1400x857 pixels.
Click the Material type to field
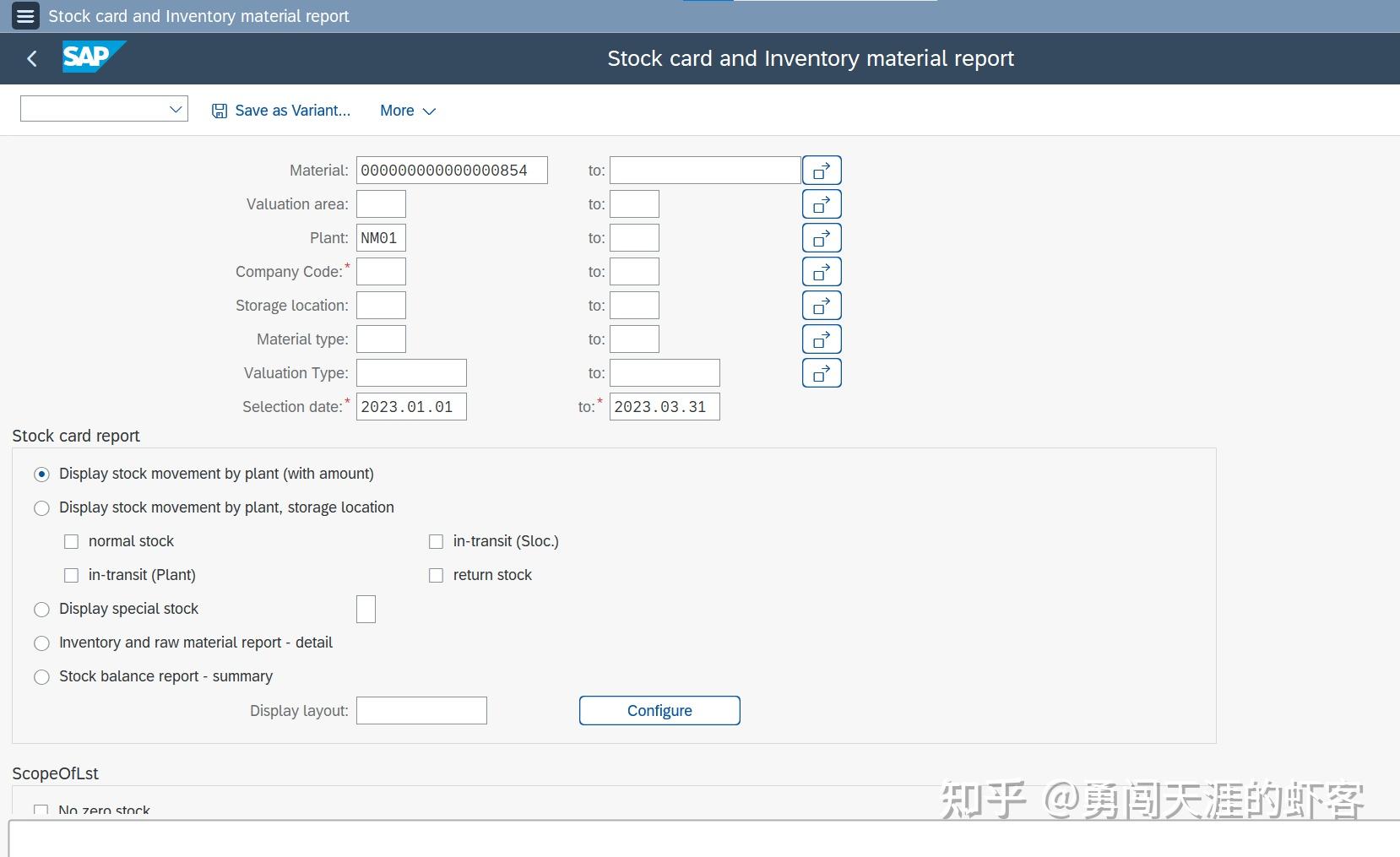(634, 339)
